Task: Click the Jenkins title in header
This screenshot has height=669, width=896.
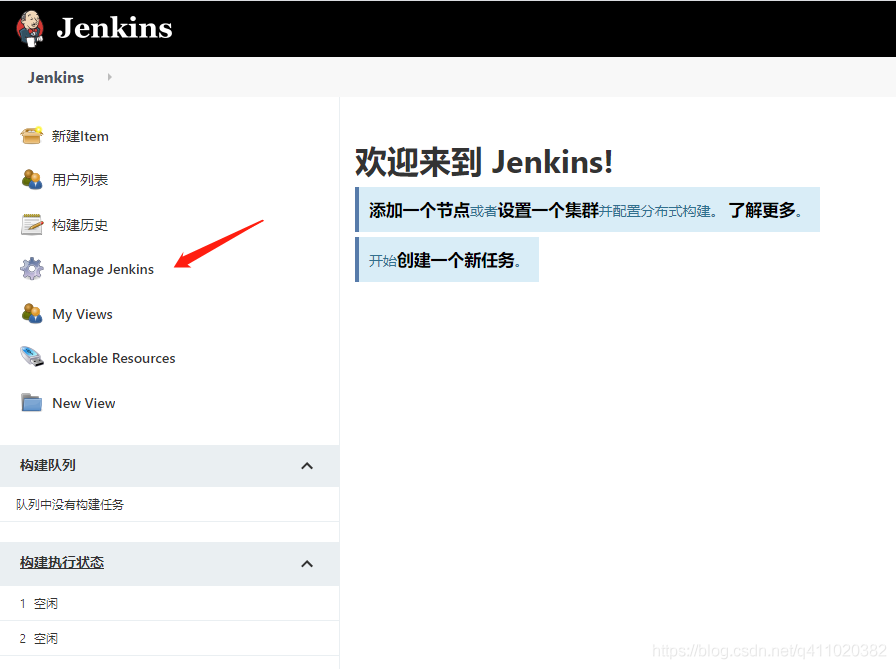Action: click(x=114, y=28)
